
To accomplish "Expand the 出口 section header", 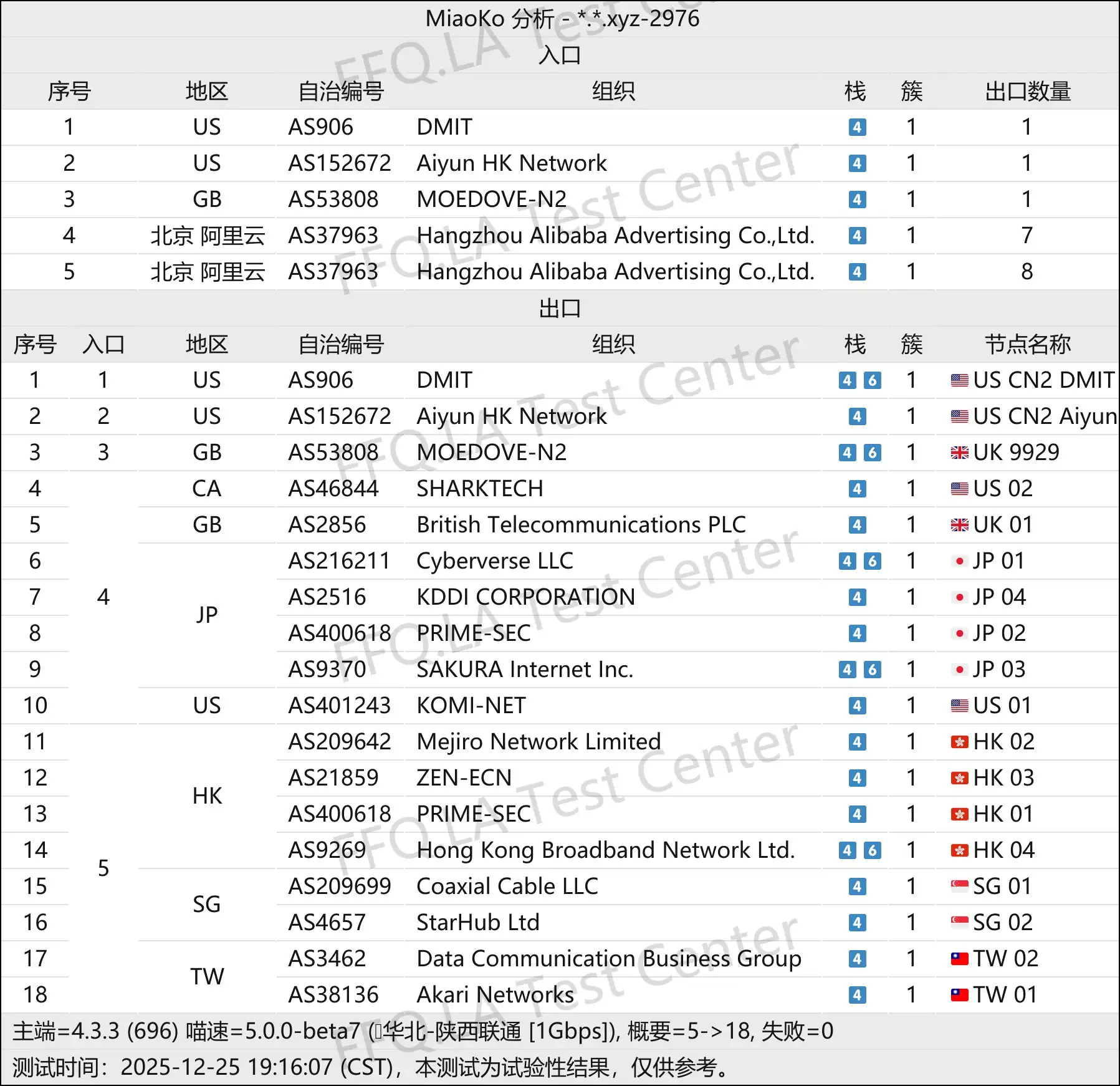I will point(560,308).
